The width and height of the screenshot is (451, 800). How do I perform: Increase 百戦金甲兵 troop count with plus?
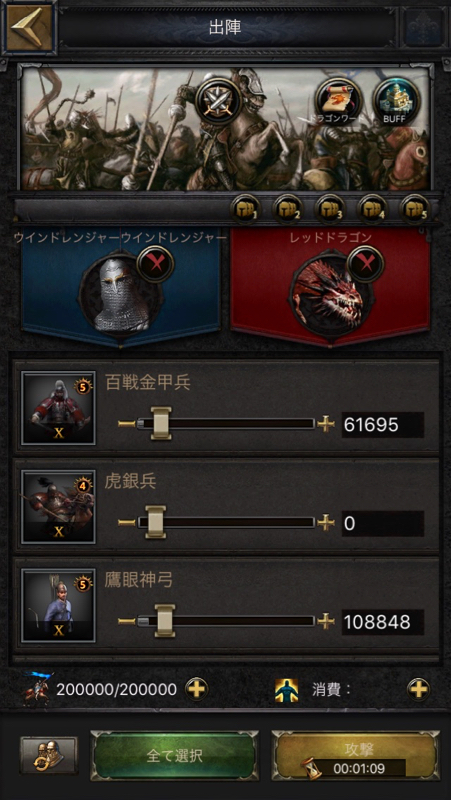[325, 423]
